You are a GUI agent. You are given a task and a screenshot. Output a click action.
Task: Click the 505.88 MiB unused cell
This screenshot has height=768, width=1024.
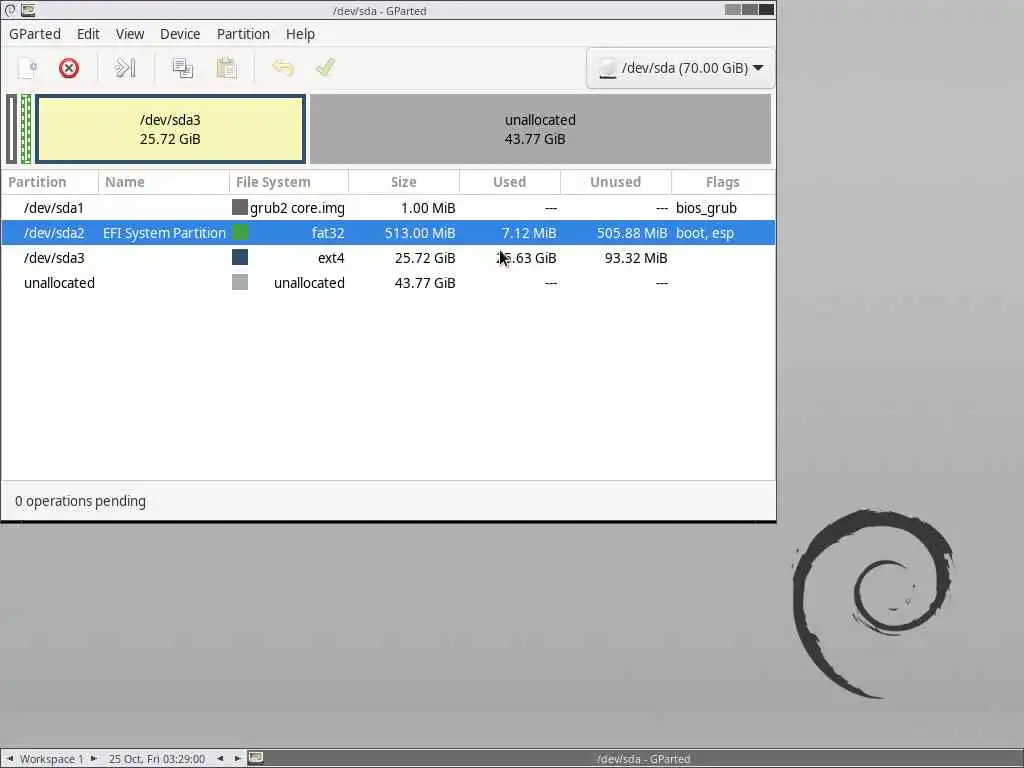point(632,233)
